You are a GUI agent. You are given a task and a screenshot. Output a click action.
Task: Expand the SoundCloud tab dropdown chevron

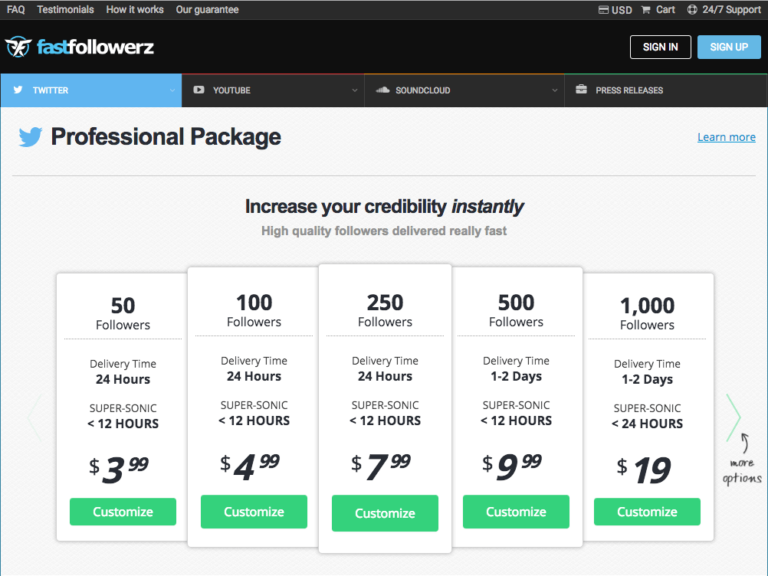[x=554, y=91]
